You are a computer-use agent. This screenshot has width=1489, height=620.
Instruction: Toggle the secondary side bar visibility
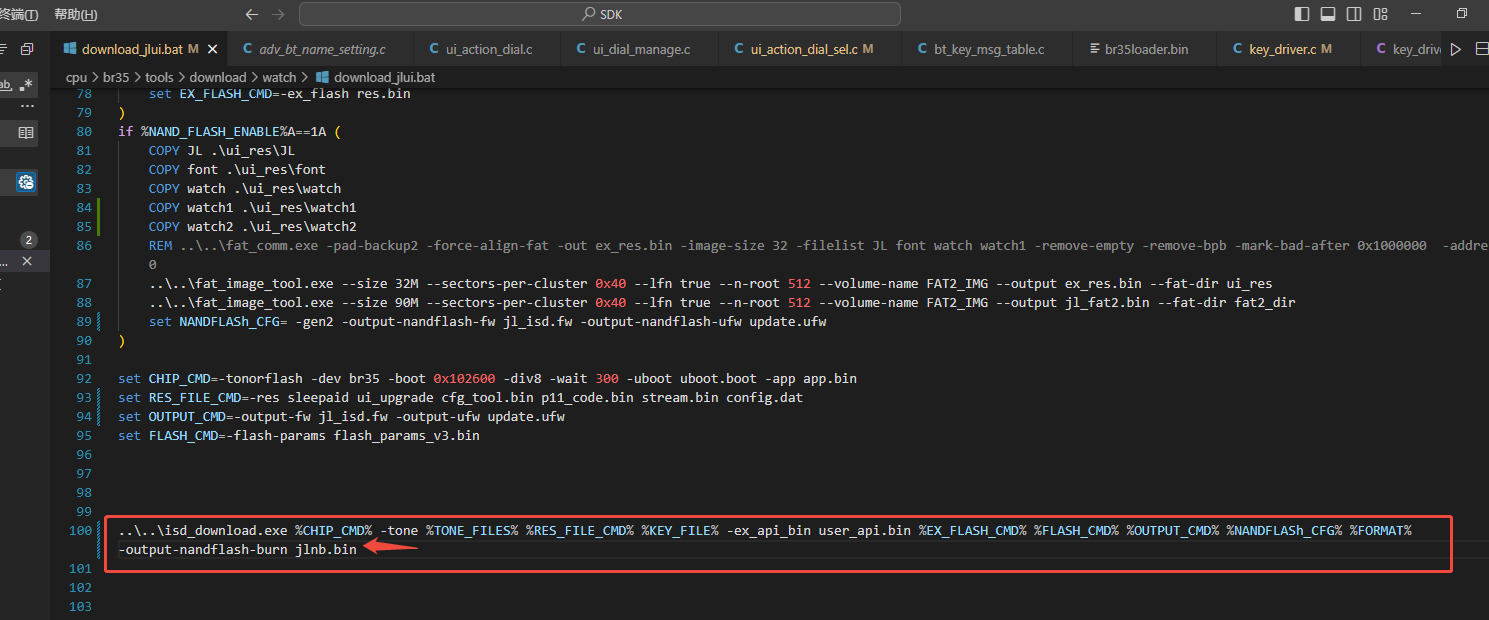point(1354,14)
